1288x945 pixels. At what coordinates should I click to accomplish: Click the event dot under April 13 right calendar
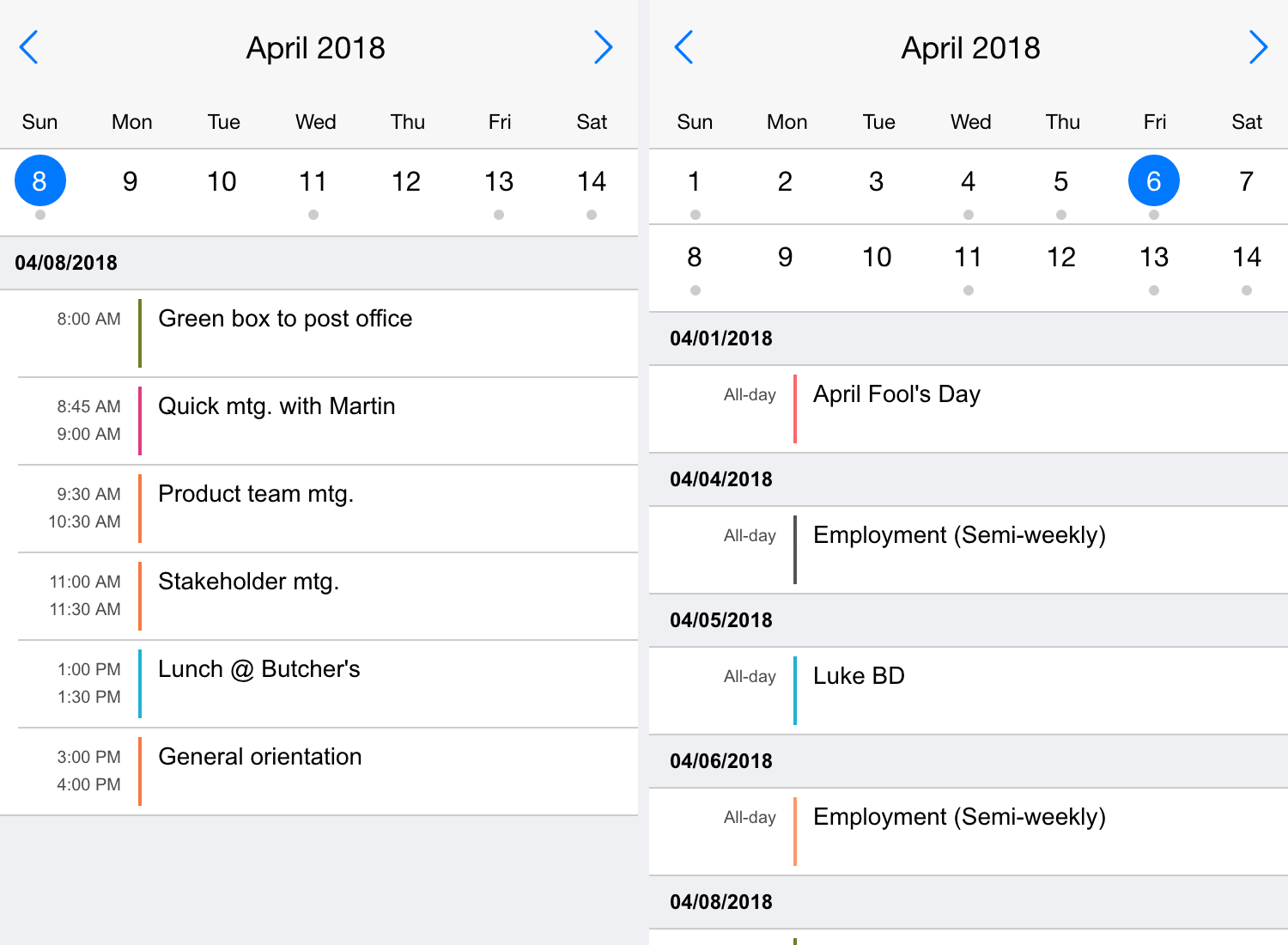[1154, 291]
